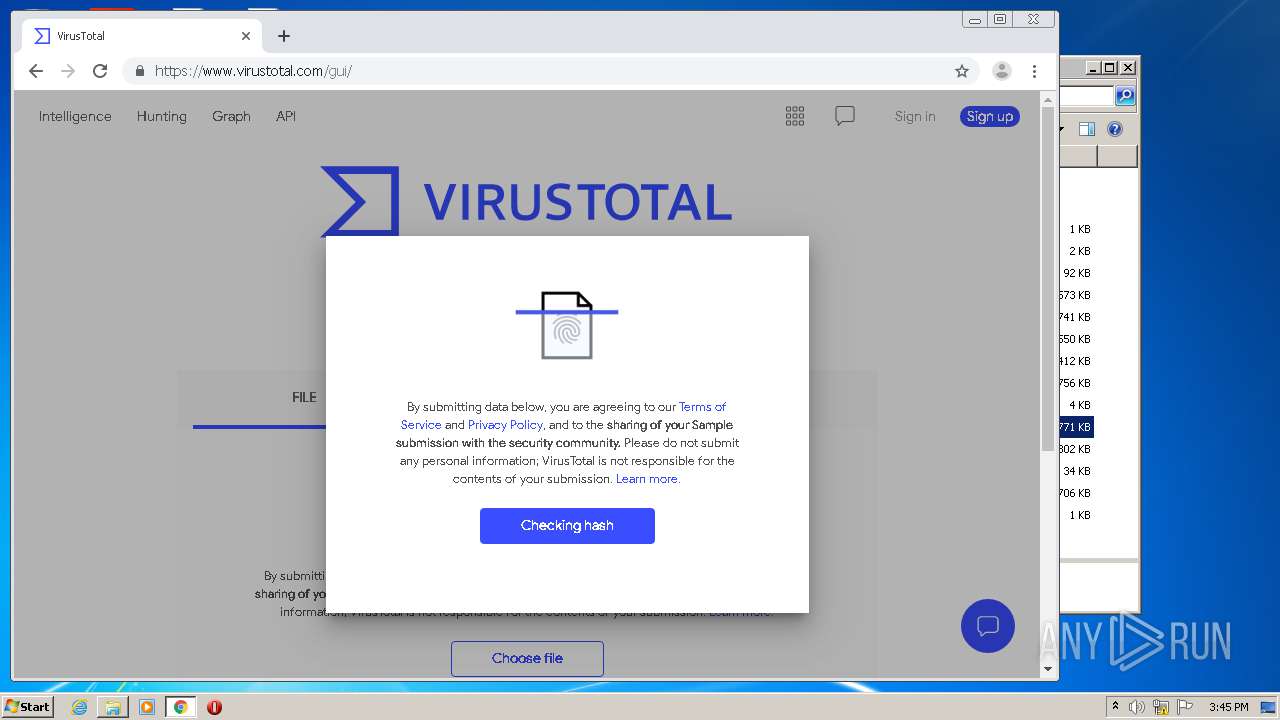Open the notifications comment icon in header
1280x720 pixels.
tap(845, 116)
